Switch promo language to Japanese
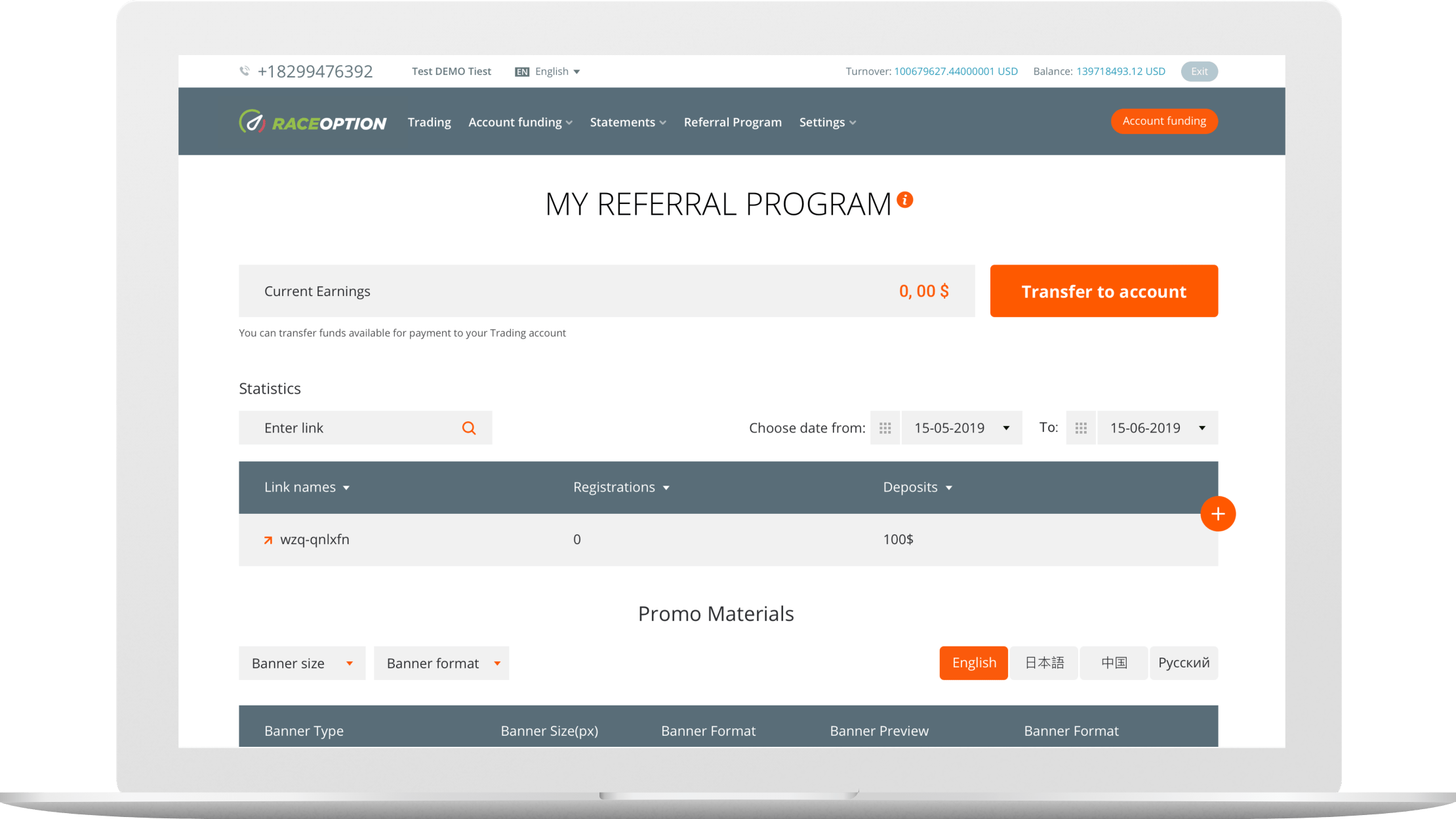This screenshot has width=1456, height=819. (x=1044, y=663)
